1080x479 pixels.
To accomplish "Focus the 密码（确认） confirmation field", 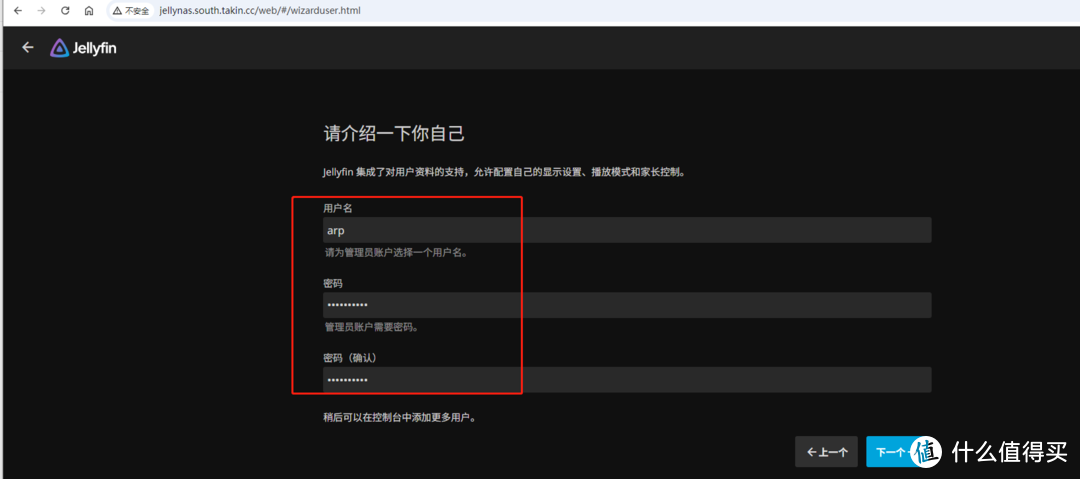I will pos(627,380).
